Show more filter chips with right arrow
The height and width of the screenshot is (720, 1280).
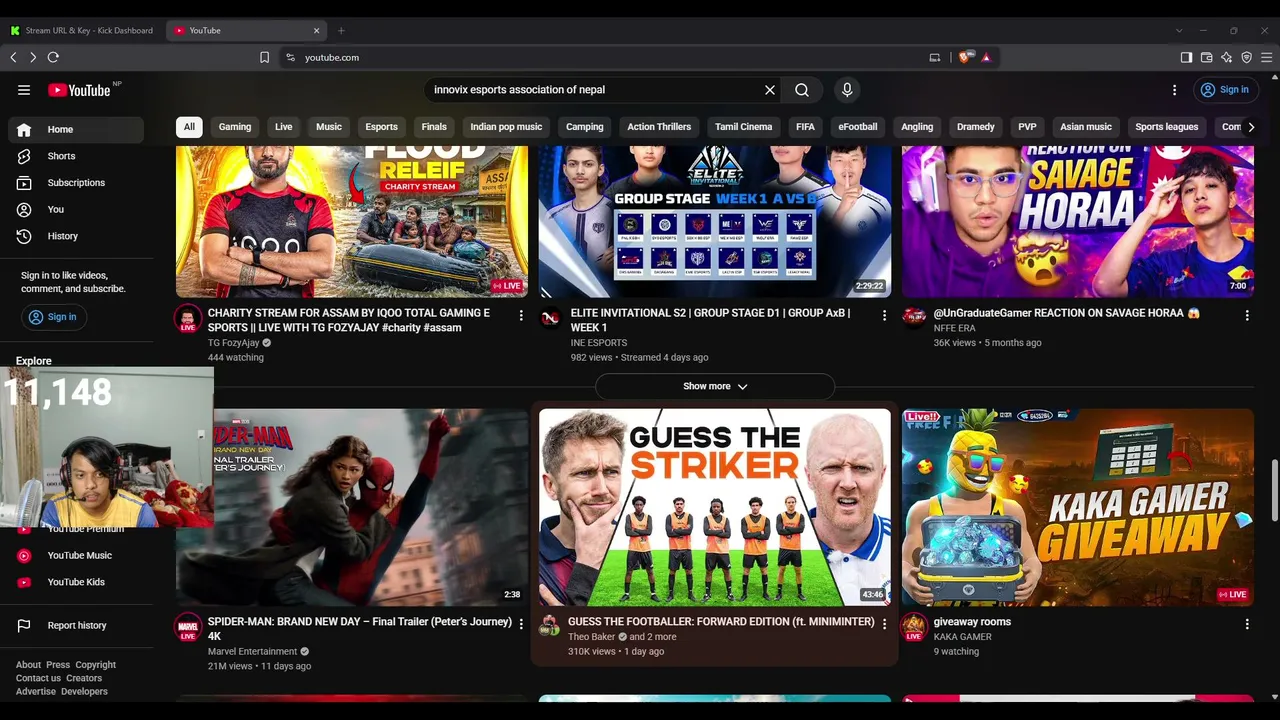tap(1250, 127)
